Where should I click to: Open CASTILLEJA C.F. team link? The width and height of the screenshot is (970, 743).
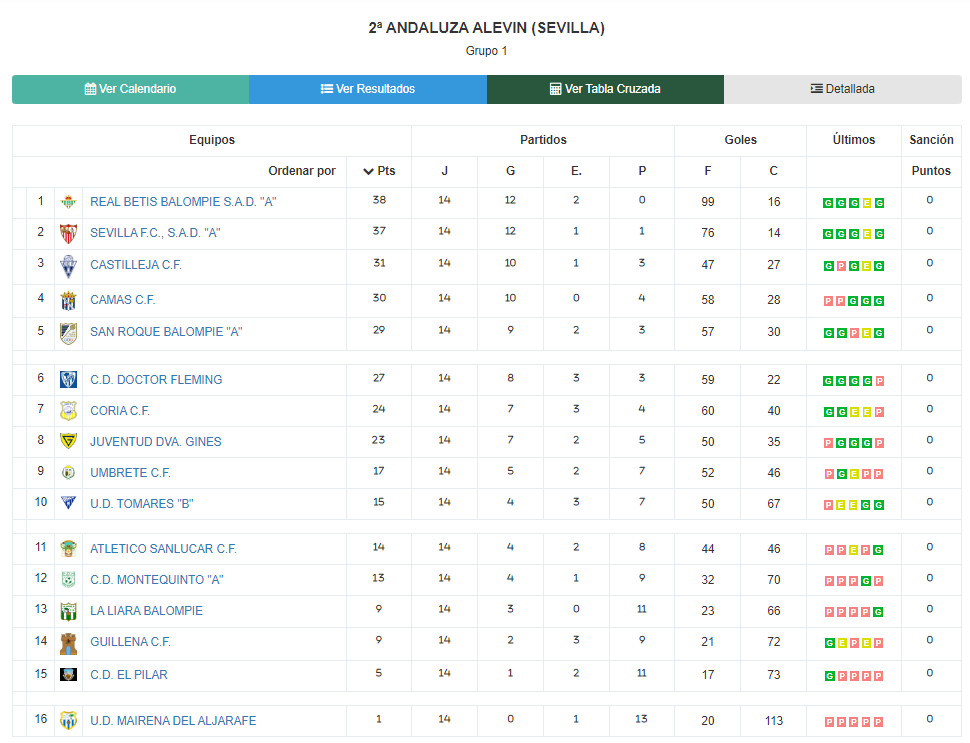click(x=136, y=265)
